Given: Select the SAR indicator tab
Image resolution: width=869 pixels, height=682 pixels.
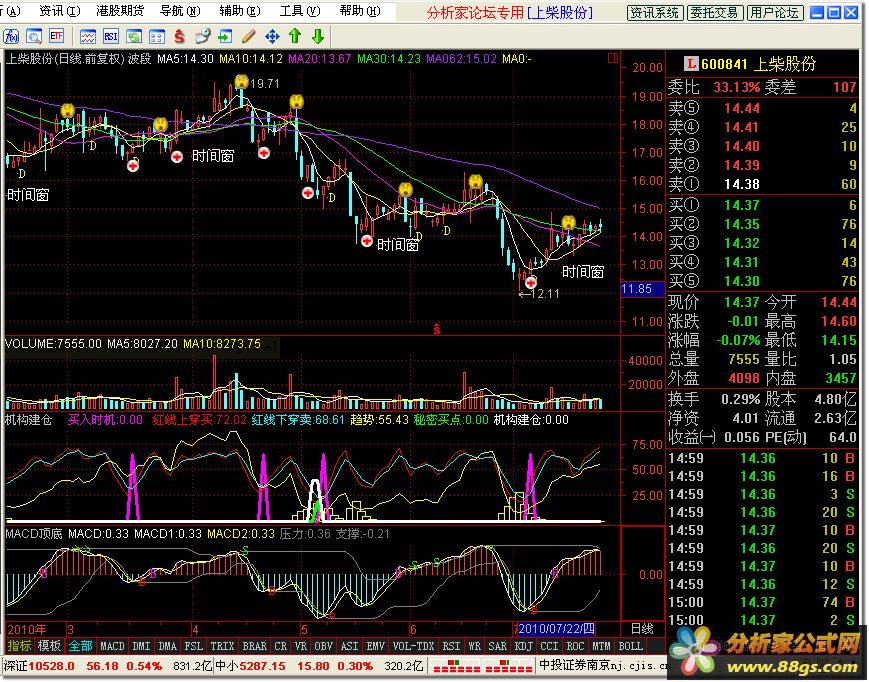Looking at the screenshot, I should (x=498, y=646).
